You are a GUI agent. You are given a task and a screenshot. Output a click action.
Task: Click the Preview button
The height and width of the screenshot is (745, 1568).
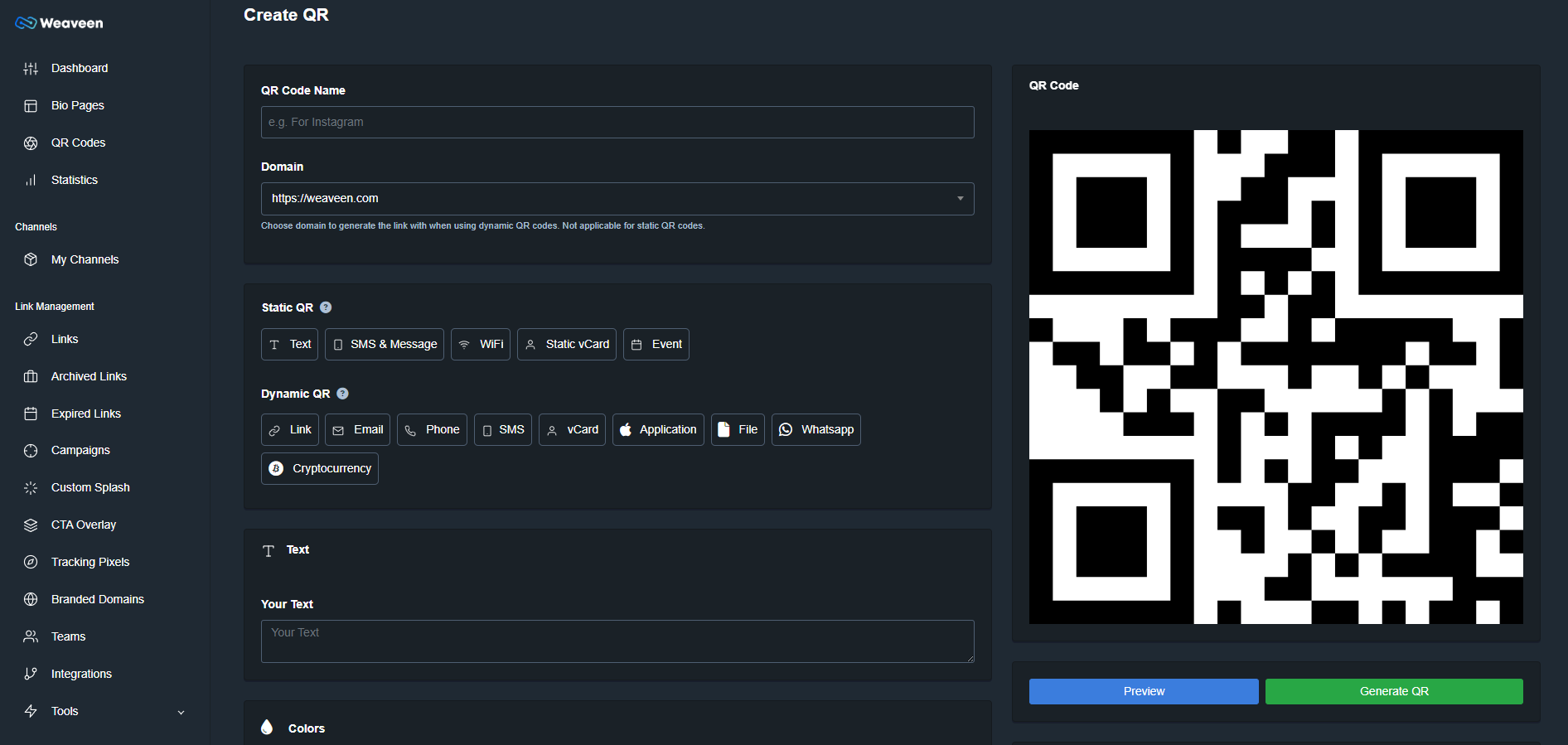1144,692
